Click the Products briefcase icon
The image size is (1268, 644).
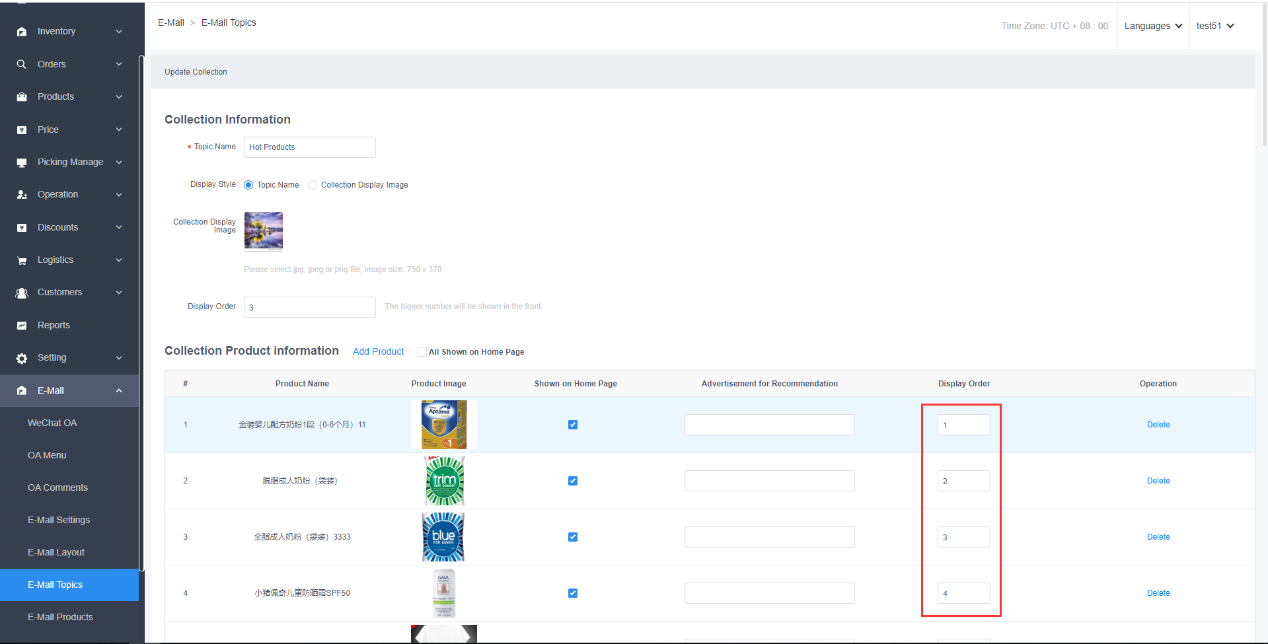coord(22,97)
